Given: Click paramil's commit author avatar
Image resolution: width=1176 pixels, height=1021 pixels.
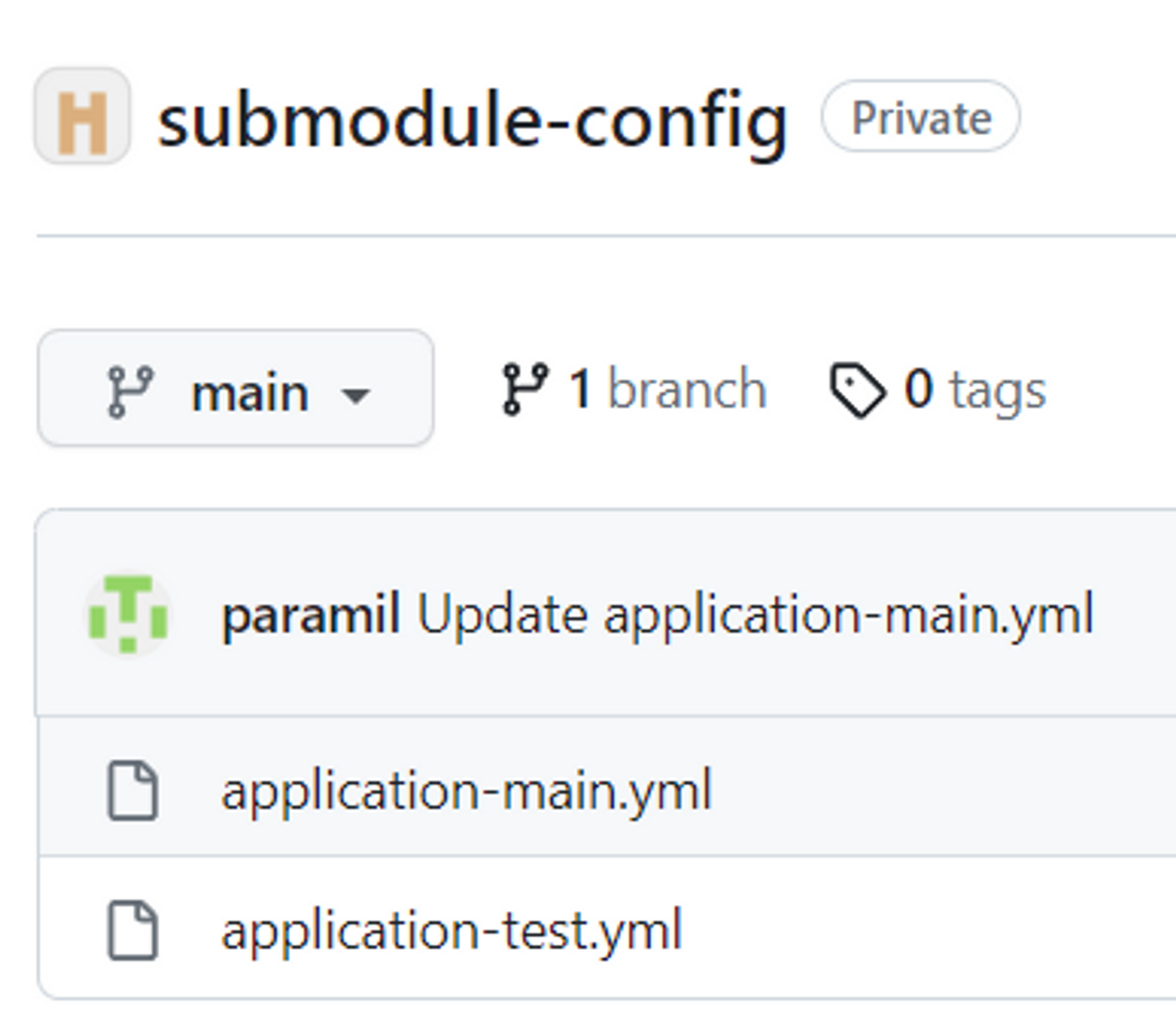Looking at the screenshot, I should click(x=129, y=616).
